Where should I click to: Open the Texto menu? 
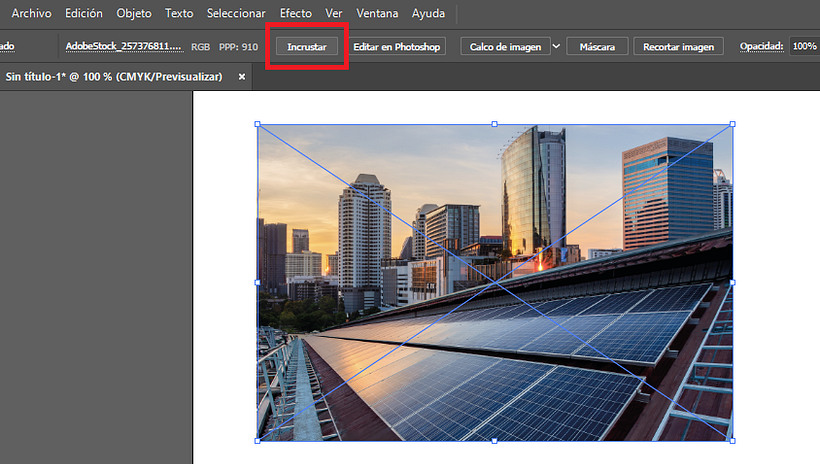pyautogui.click(x=179, y=14)
